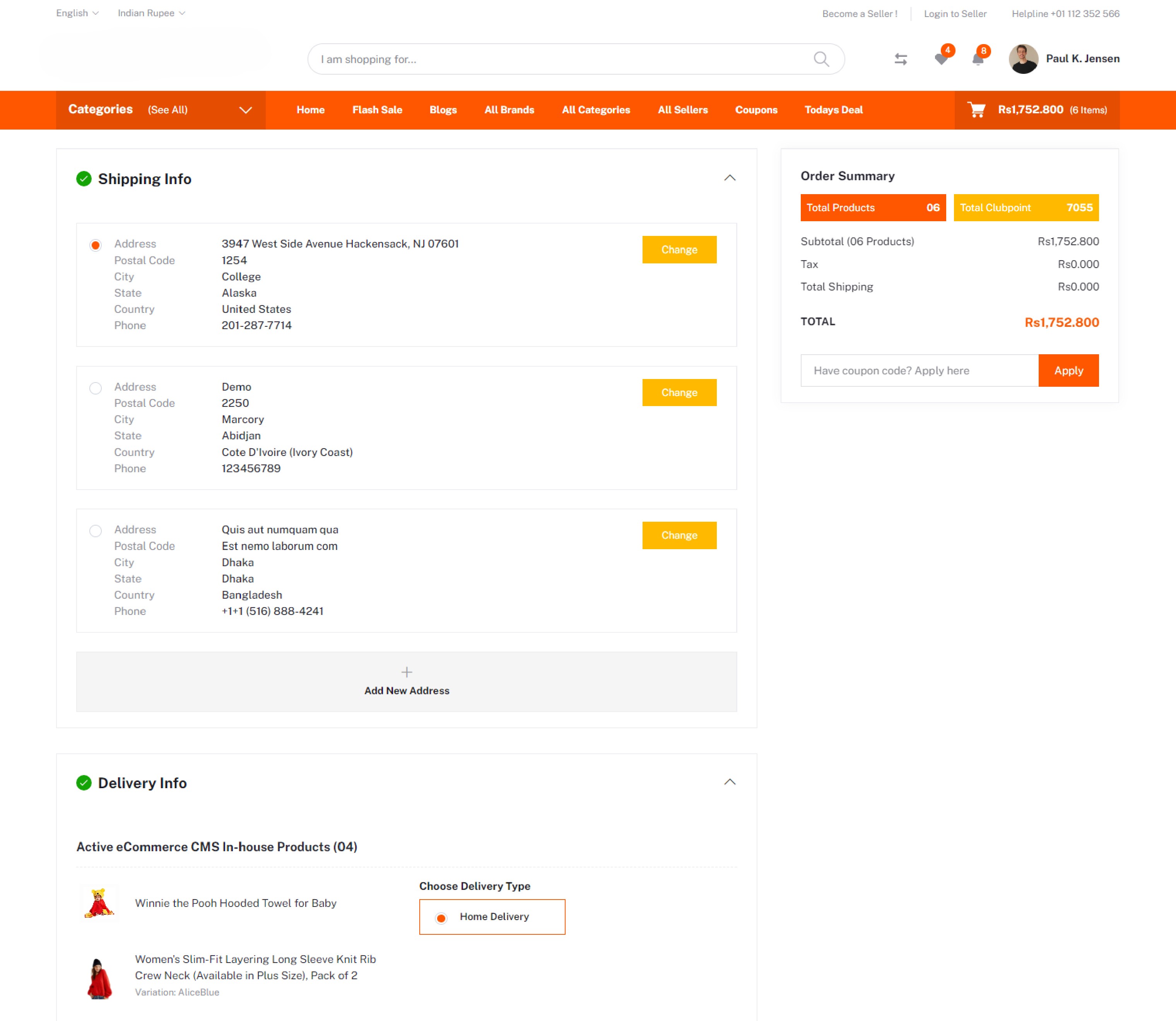This screenshot has height=1021, width=1176.
Task: Go to All Brands page
Action: tap(509, 109)
